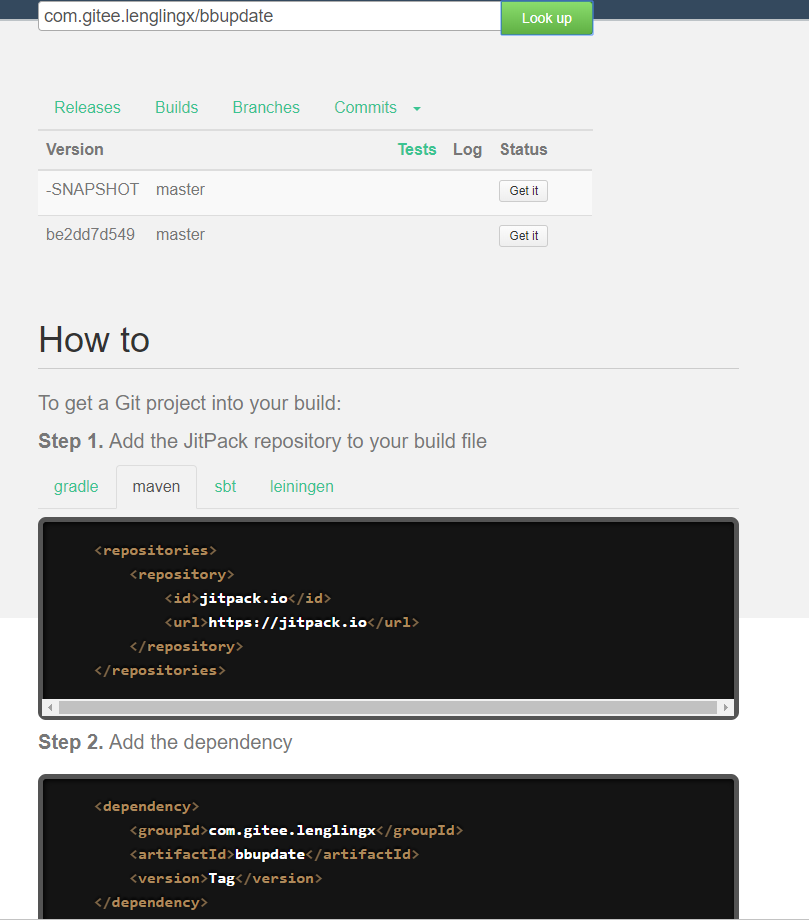Image resolution: width=809 pixels, height=923 pixels.
Task: Click the left arrow of code scrollbar
Action: coord(51,707)
